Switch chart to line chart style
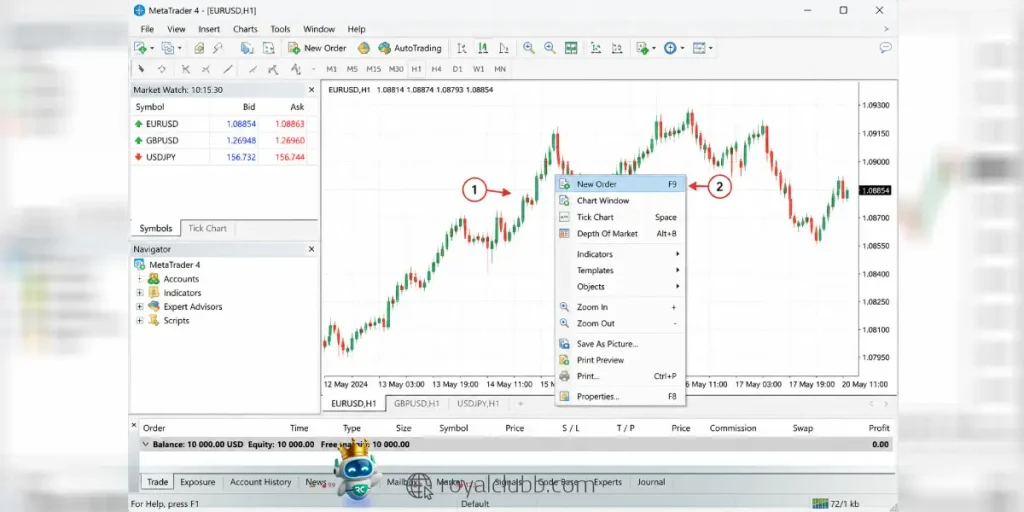The width and height of the screenshot is (1024, 512). click(x=504, y=48)
